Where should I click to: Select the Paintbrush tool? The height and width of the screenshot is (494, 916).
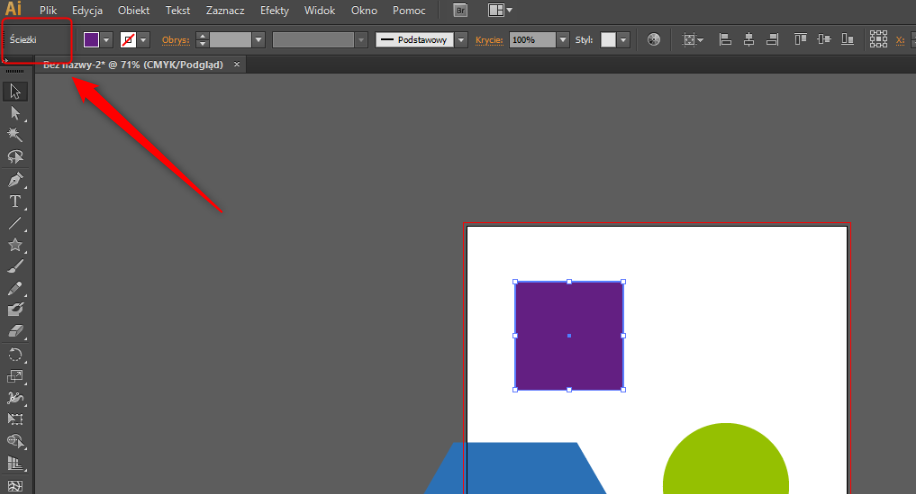[x=15, y=266]
